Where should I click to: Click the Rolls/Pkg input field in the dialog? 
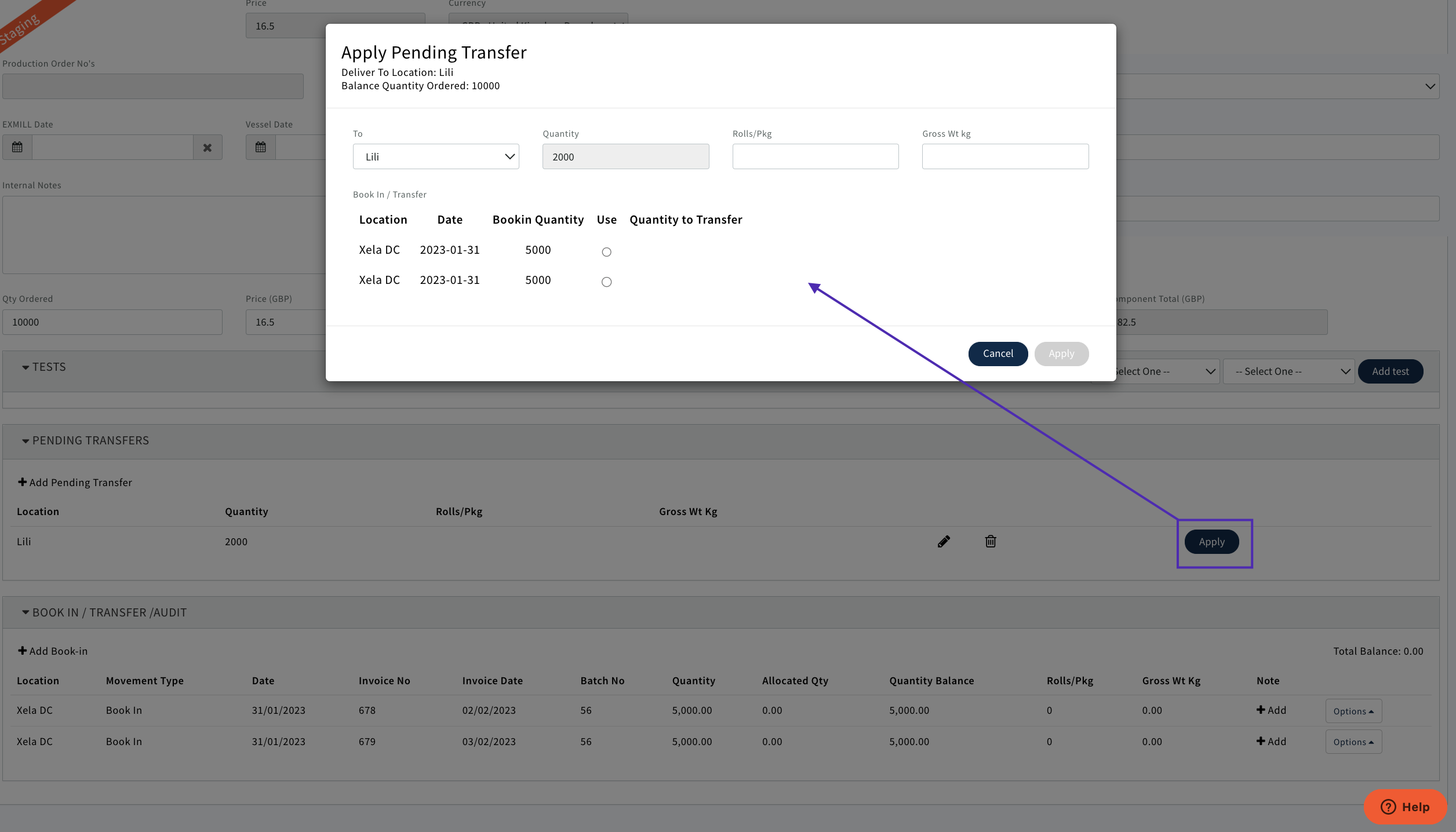click(x=815, y=156)
